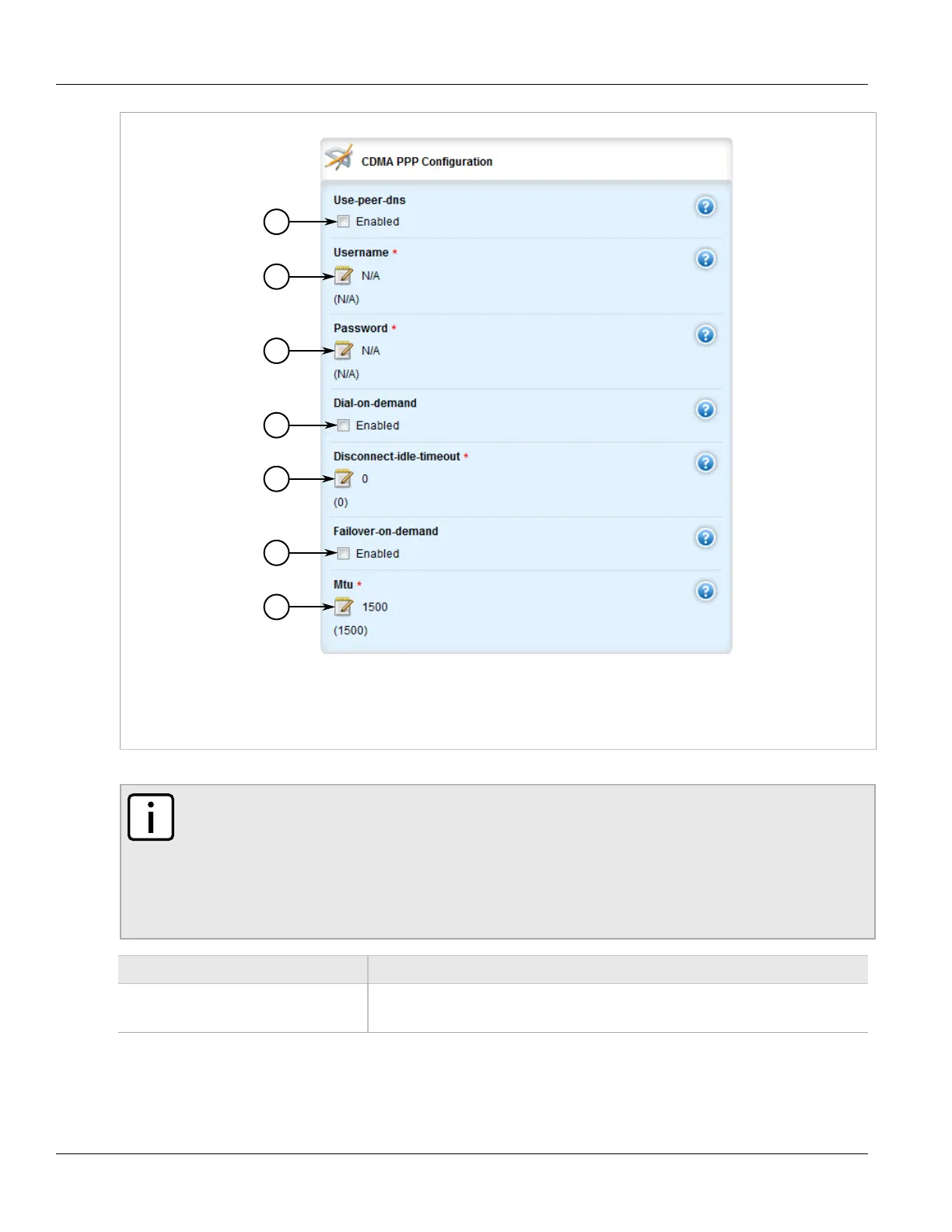Click the Username edit pencil icon
This screenshot has width=952, height=1232.
pyautogui.click(x=343, y=275)
